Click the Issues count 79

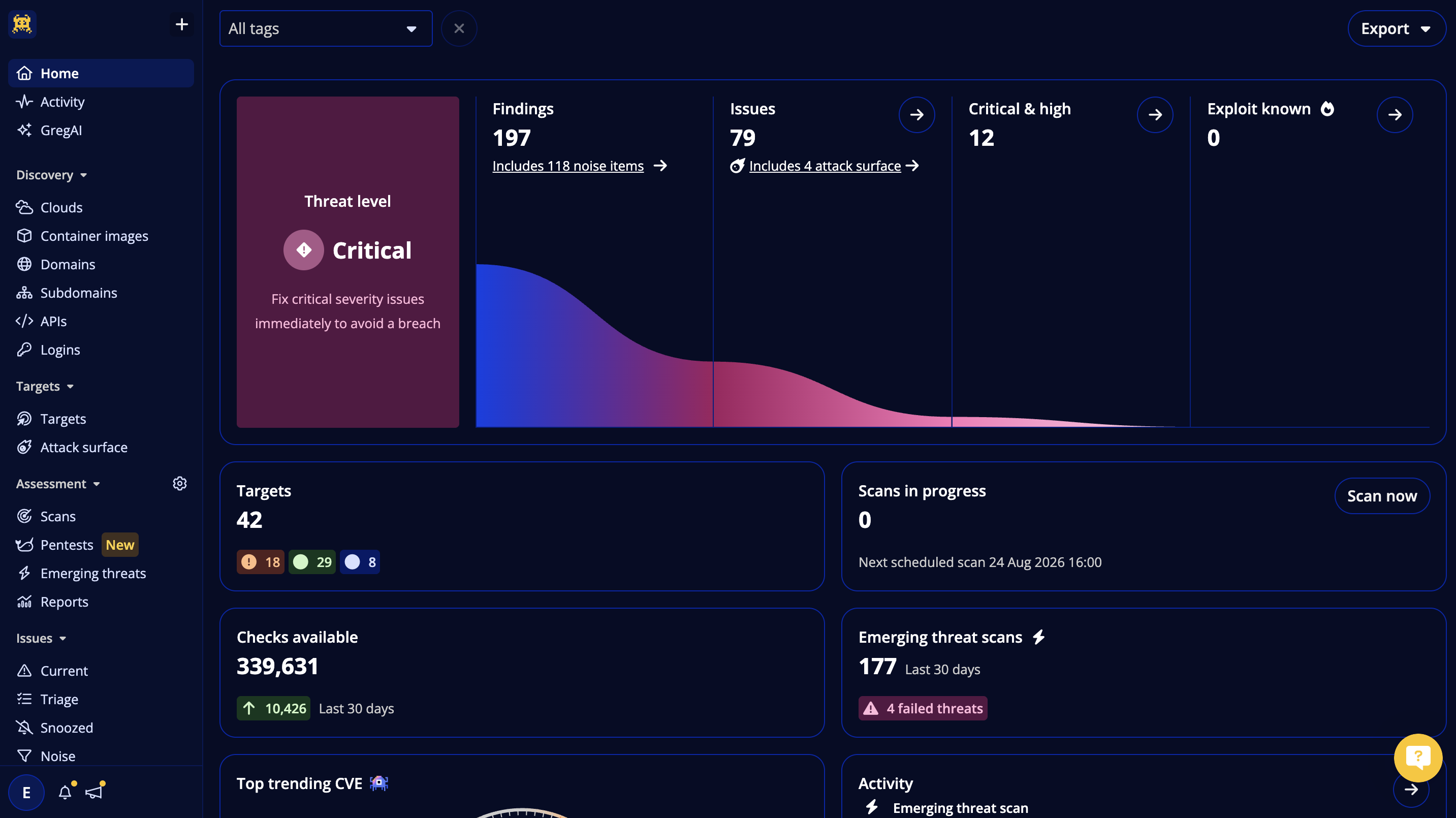(743, 138)
